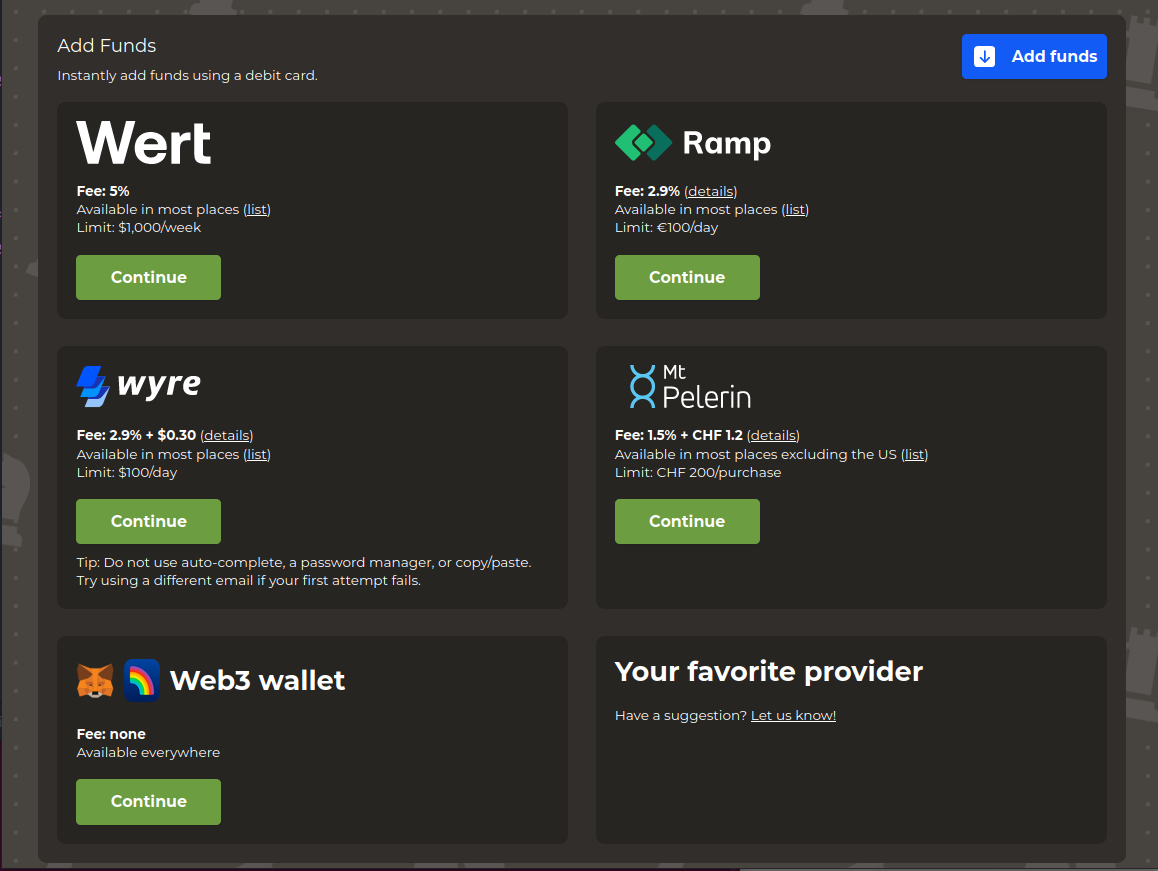The height and width of the screenshot is (871, 1158).
Task: Click 'Instantly add funds using a debit card.' text
Action: pos(188,75)
